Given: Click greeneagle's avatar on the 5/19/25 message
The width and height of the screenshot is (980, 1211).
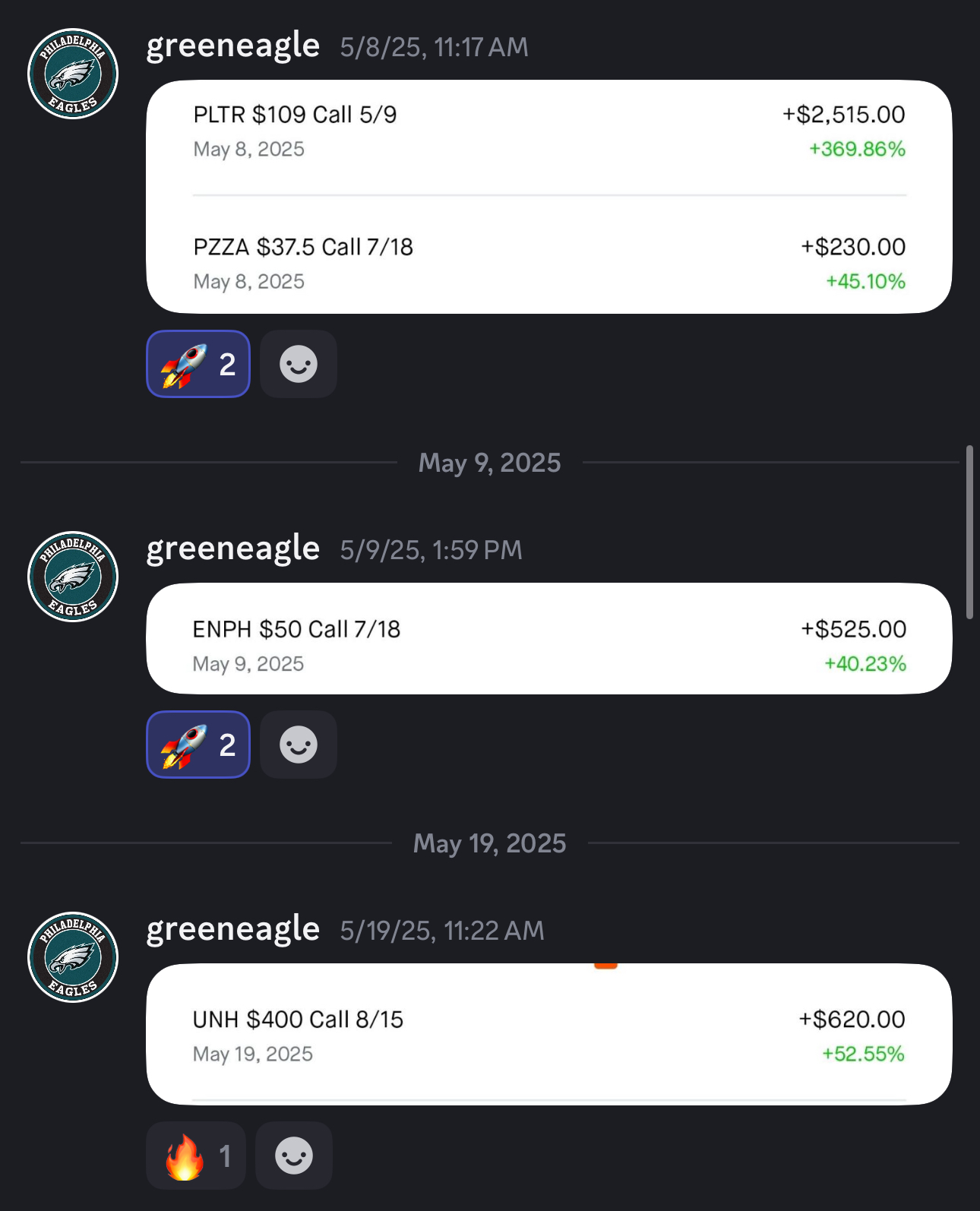Looking at the screenshot, I should (73, 957).
